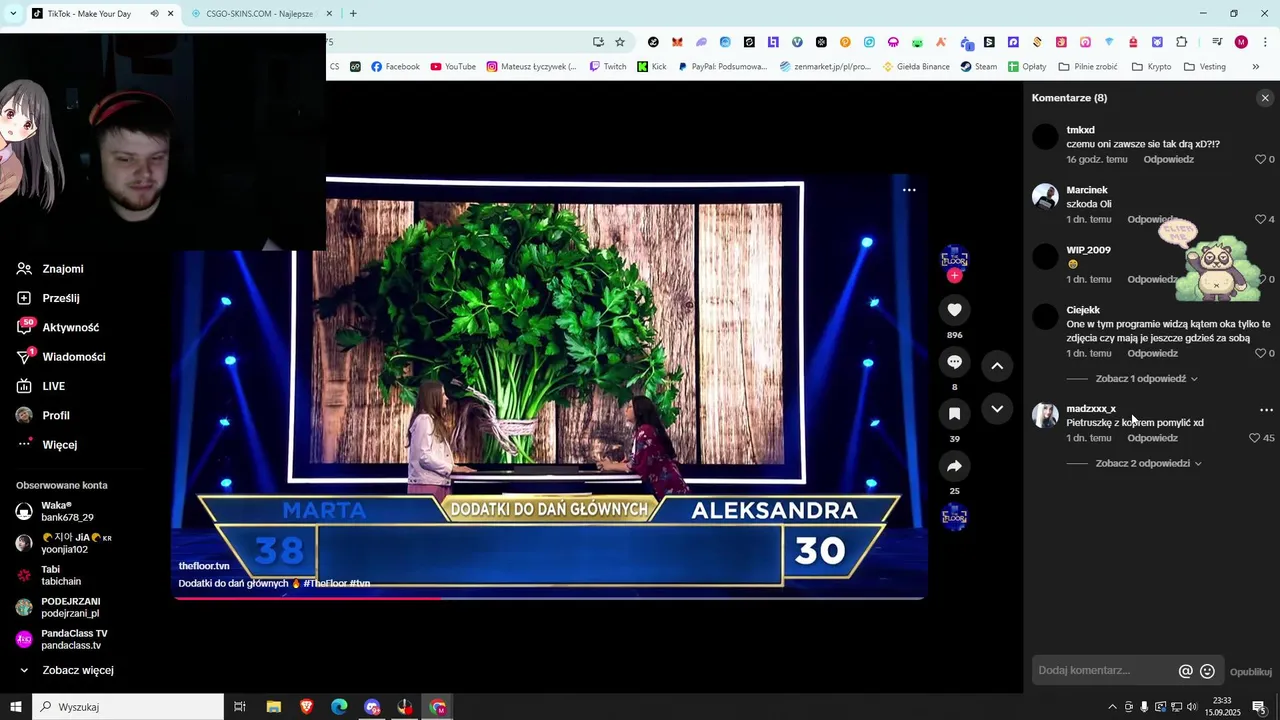
Task: Open Chrome extensions puzzle icon
Action: [x=1182, y=42]
